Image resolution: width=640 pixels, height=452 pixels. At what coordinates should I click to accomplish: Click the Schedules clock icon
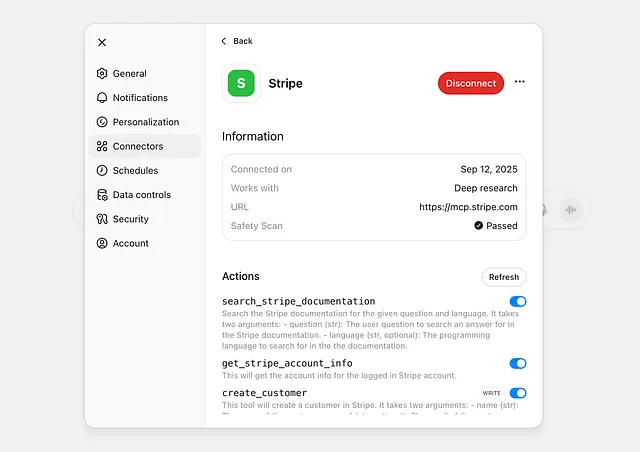[102, 171]
